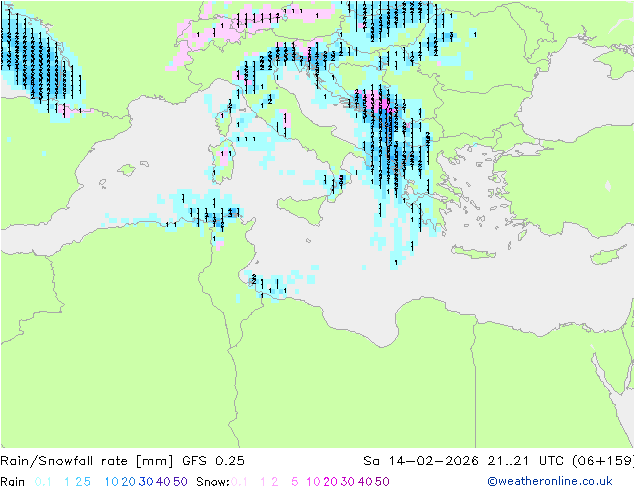
Task: Click the 'Rain' legend label
Action: click(x=13, y=482)
